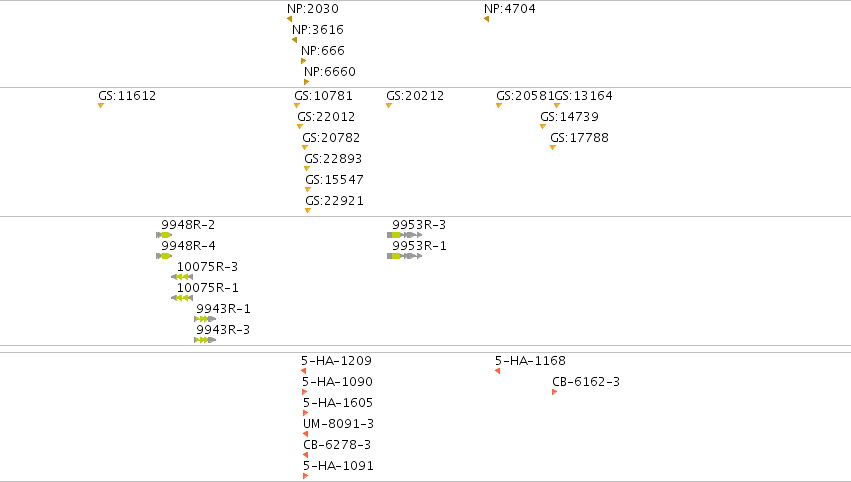Pick the NP:6660 marker arrow
The height and width of the screenshot is (482, 851).
click(x=307, y=82)
